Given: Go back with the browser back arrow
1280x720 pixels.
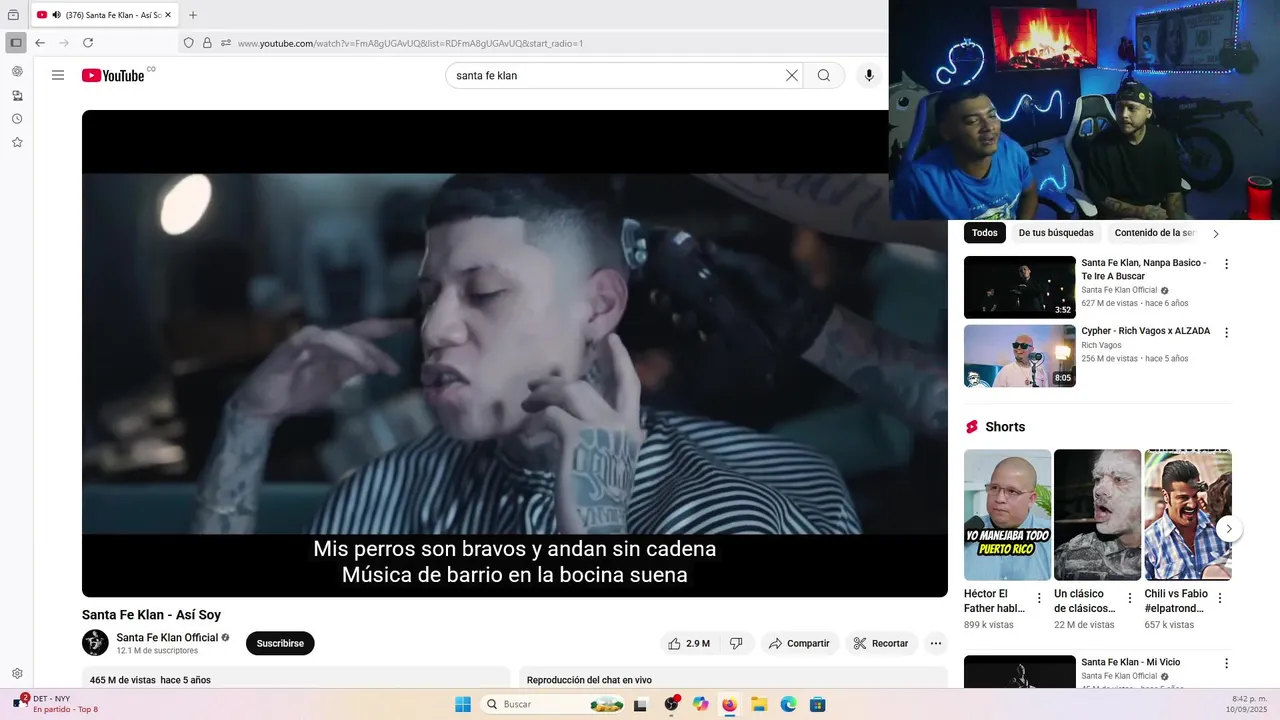Looking at the screenshot, I should (40, 43).
